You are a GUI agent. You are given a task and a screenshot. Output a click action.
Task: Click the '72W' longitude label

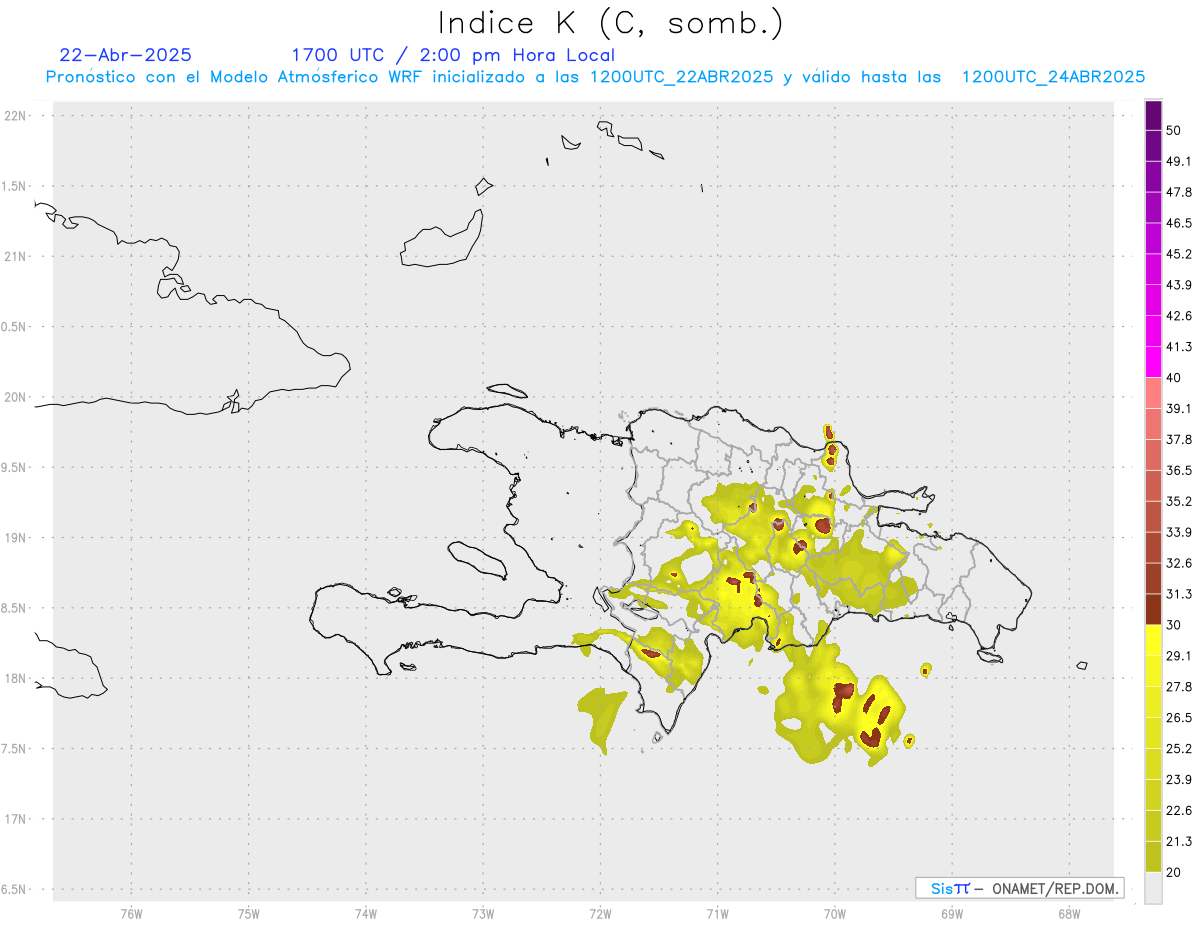[x=600, y=913]
